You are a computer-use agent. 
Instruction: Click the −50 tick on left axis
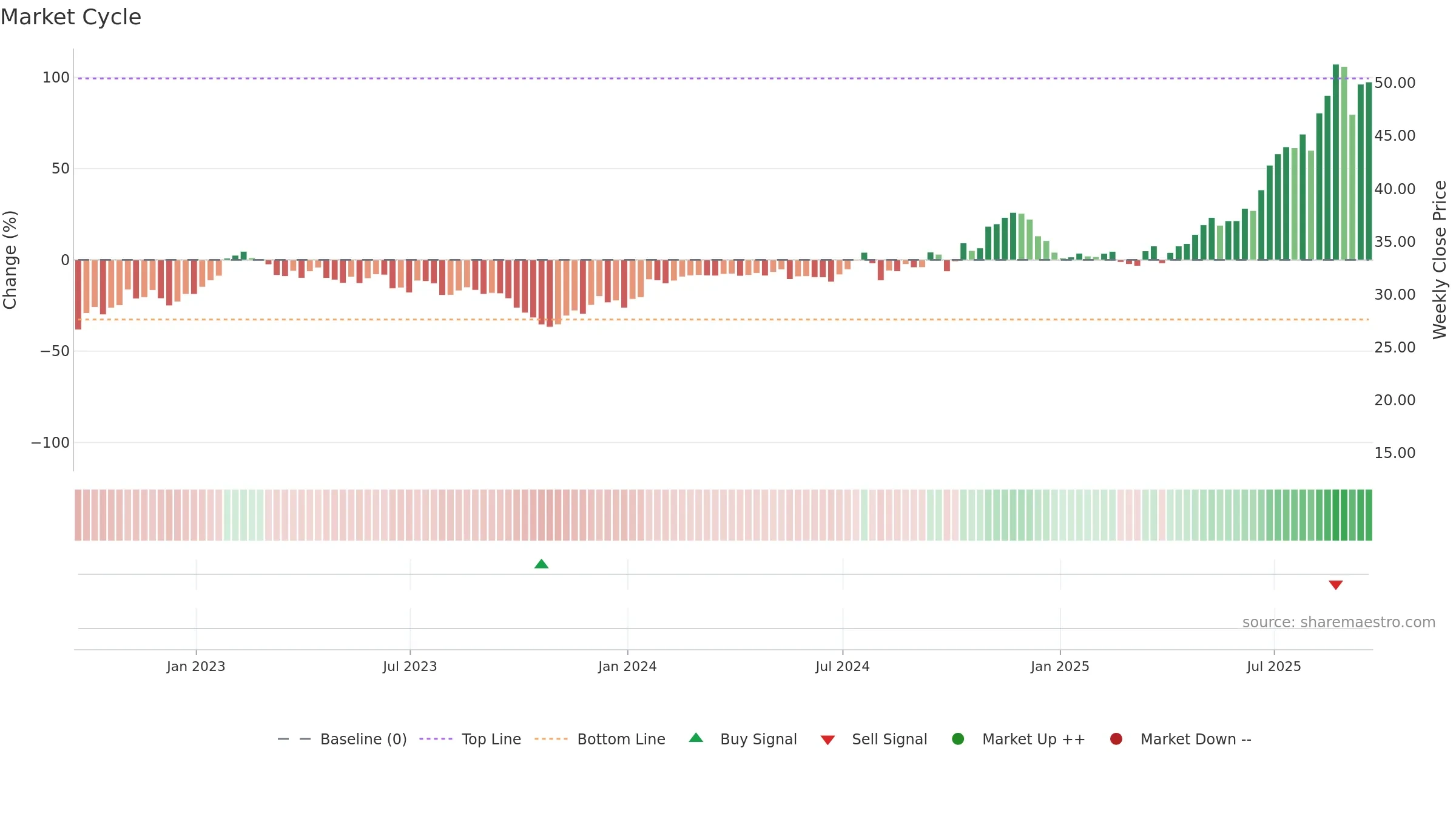[55, 351]
